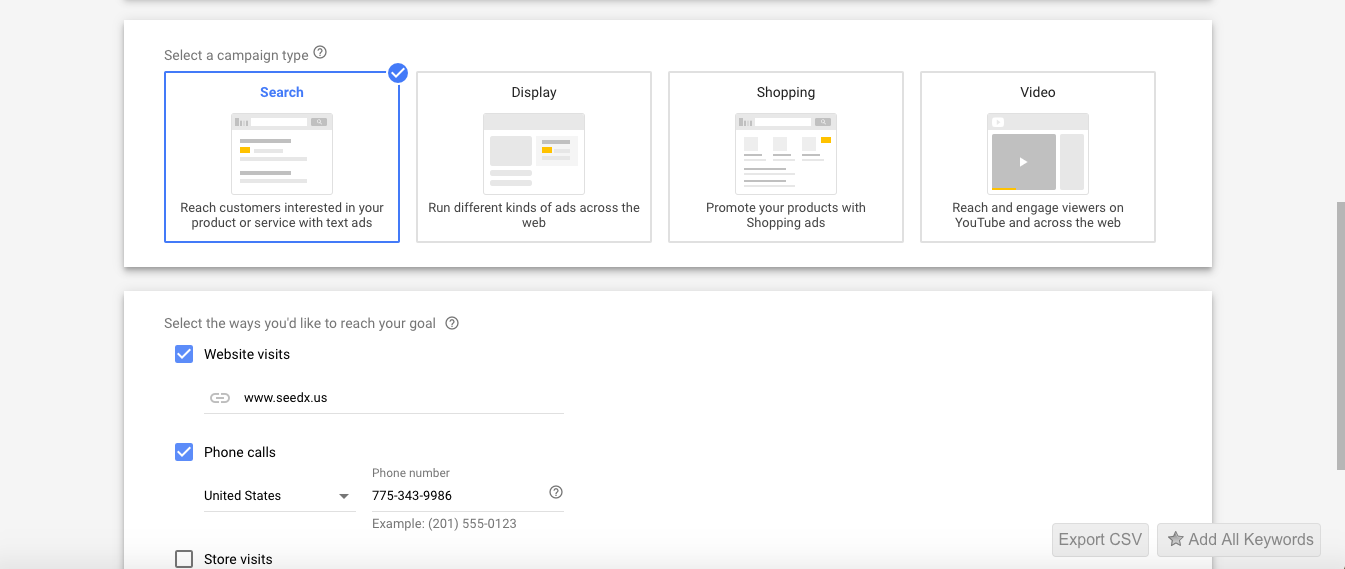The width and height of the screenshot is (1345, 569).
Task: Click the Search campaign illustration
Action: 282,153
